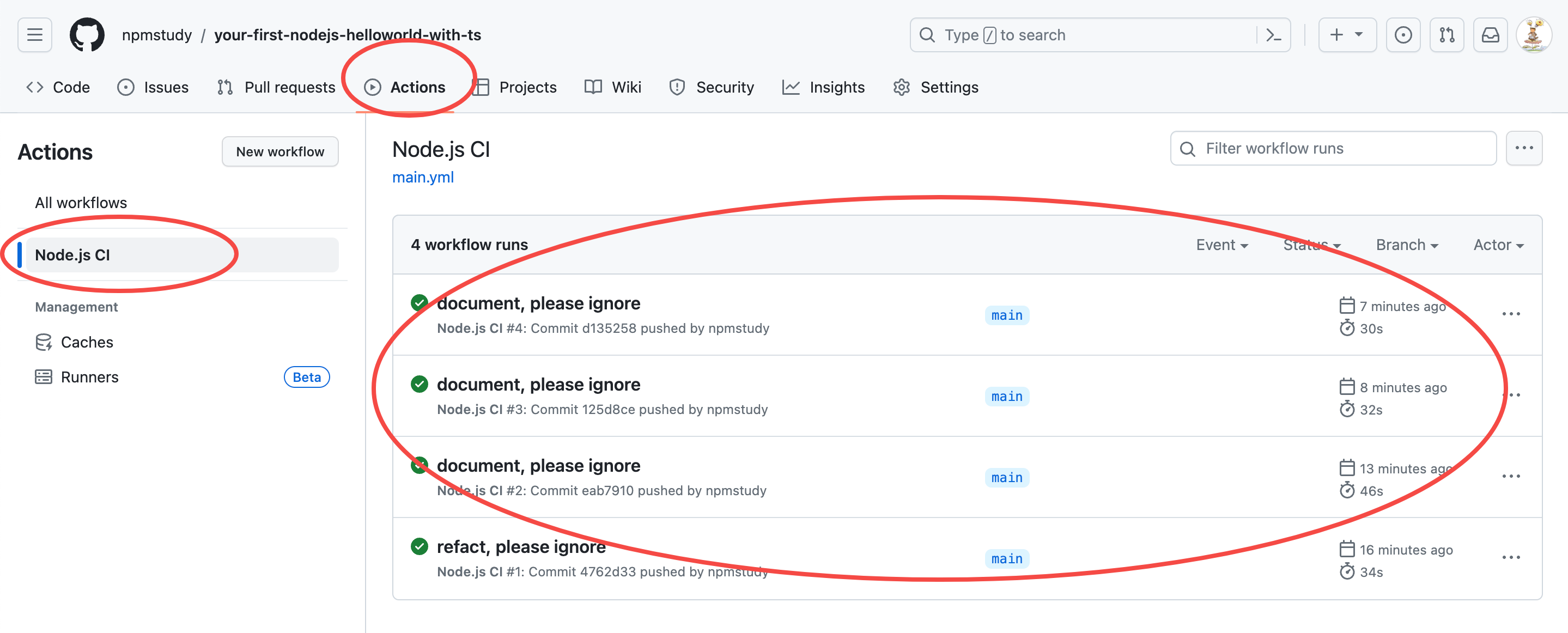The height and width of the screenshot is (633, 1568).
Task: Open the notifications inbox icon
Action: (1490, 35)
